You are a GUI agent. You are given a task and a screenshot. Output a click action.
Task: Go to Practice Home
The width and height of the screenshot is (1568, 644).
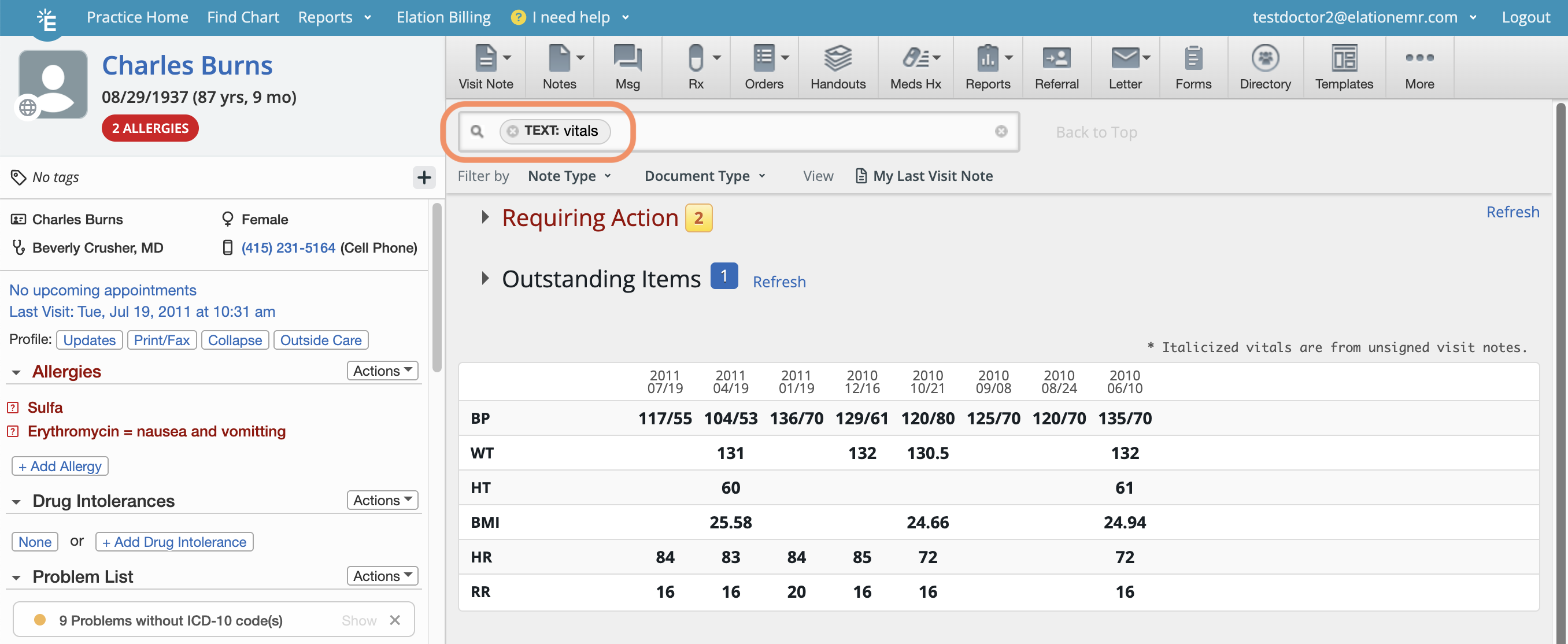[137, 17]
